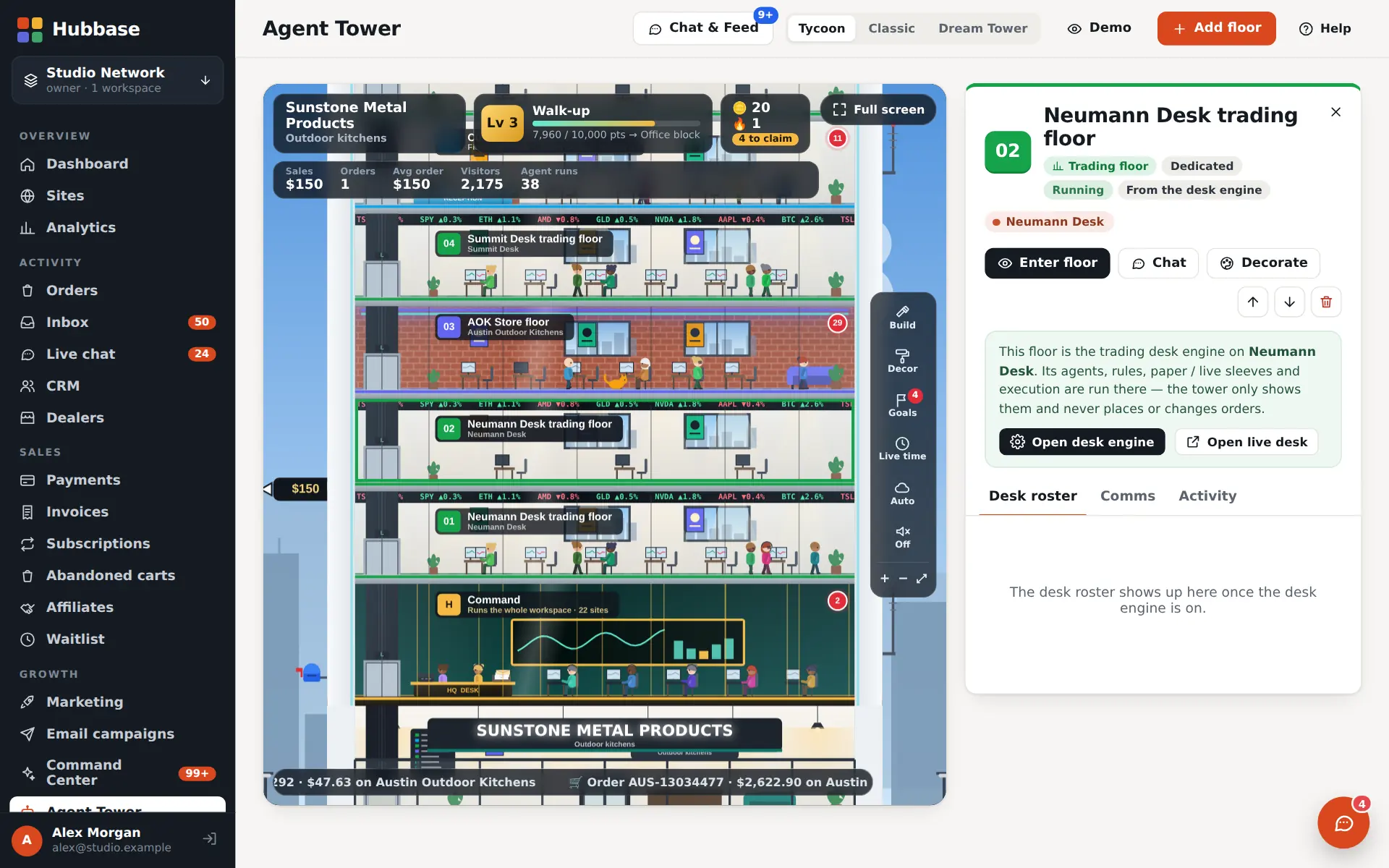Open the Live time clock tool
The image size is (1389, 868).
902,448
